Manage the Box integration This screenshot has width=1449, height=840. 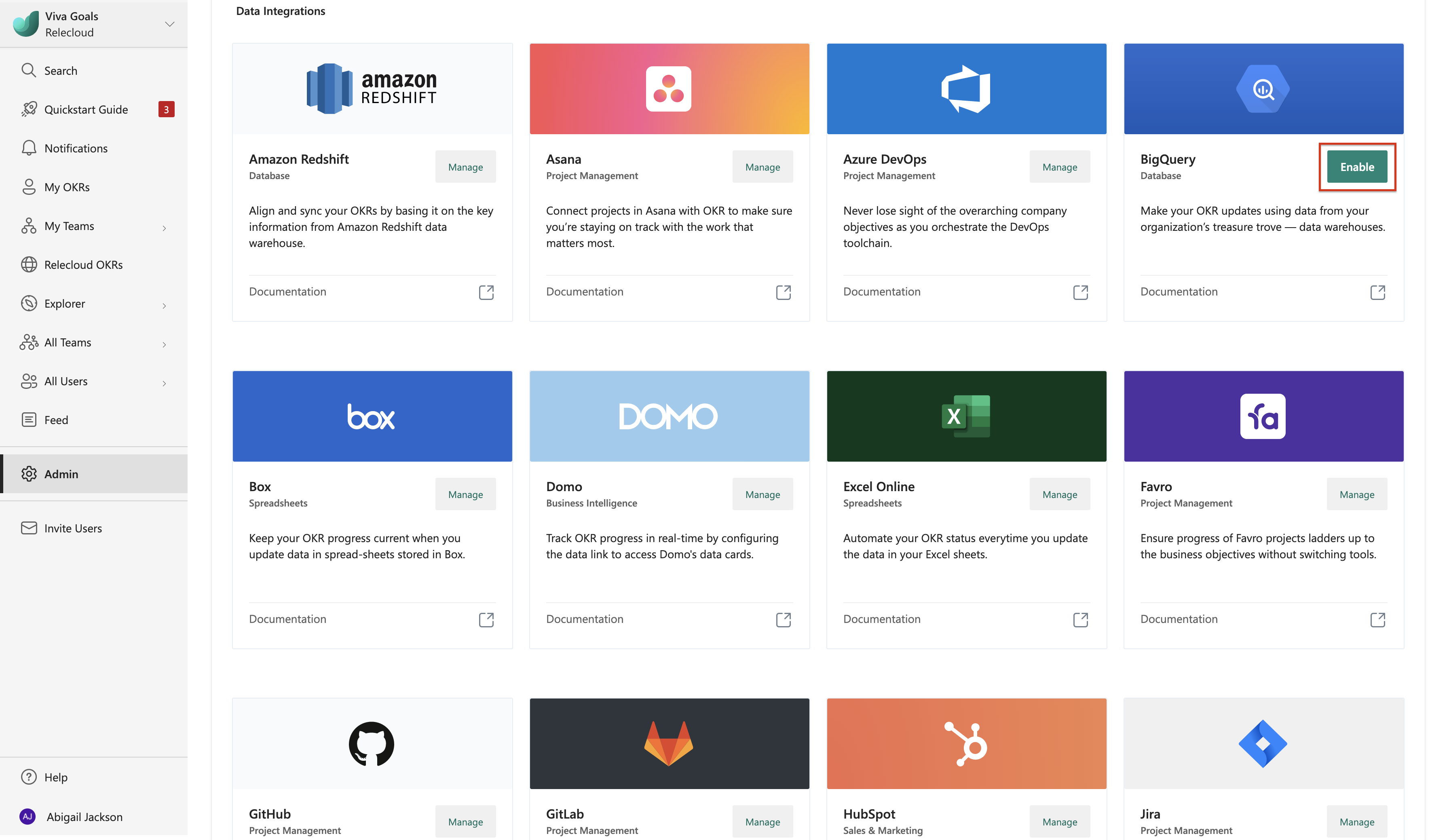point(466,494)
